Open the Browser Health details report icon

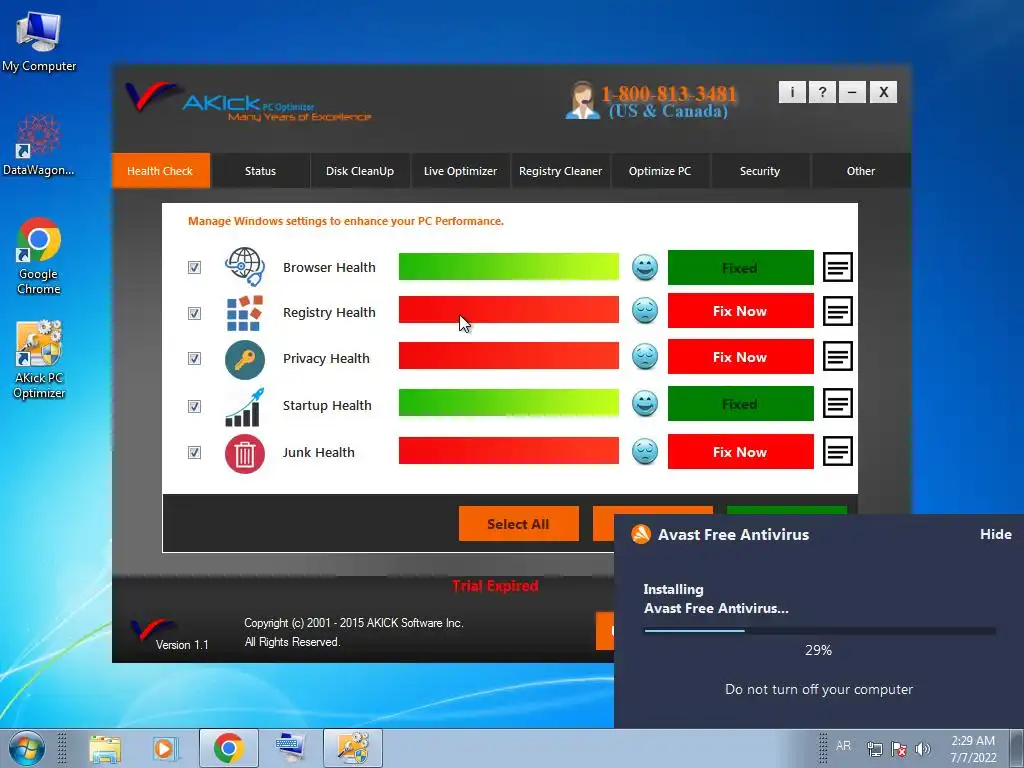tap(837, 267)
